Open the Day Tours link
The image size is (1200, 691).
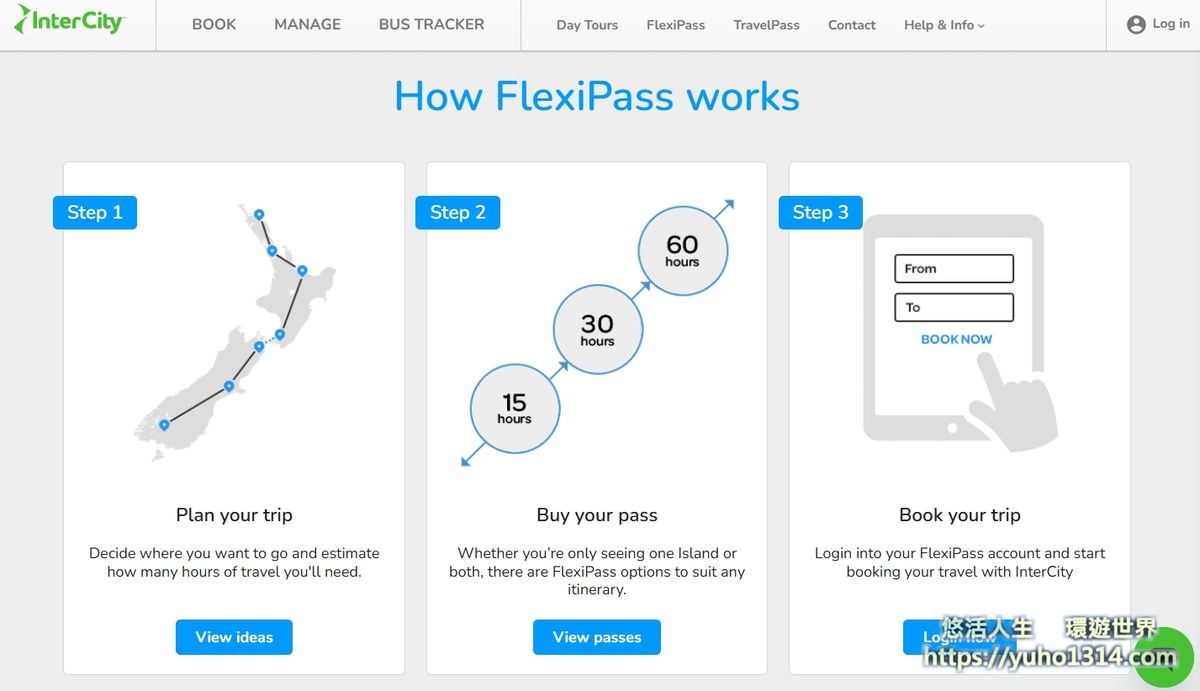(587, 25)
